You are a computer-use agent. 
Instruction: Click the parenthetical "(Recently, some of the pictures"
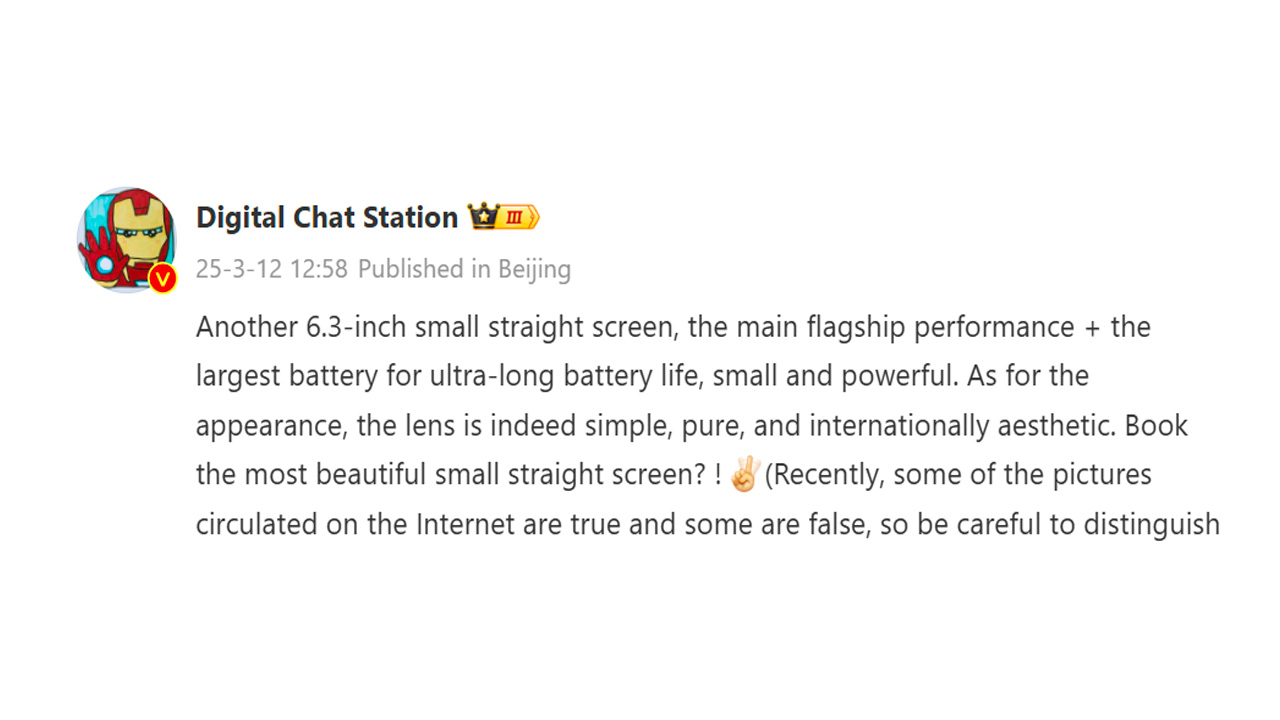(958, 474)
